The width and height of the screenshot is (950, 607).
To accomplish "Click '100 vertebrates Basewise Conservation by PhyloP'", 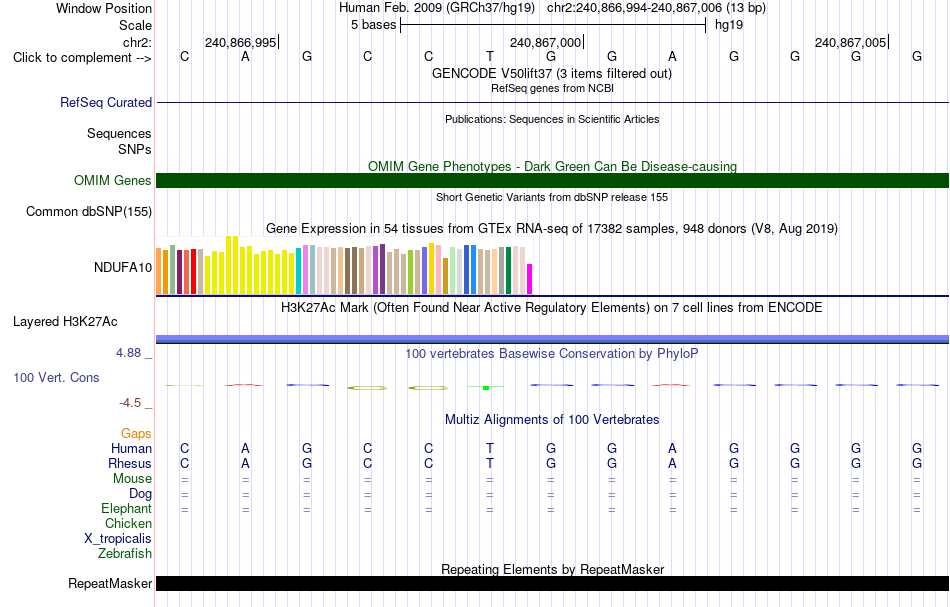I will coord(552,353).
